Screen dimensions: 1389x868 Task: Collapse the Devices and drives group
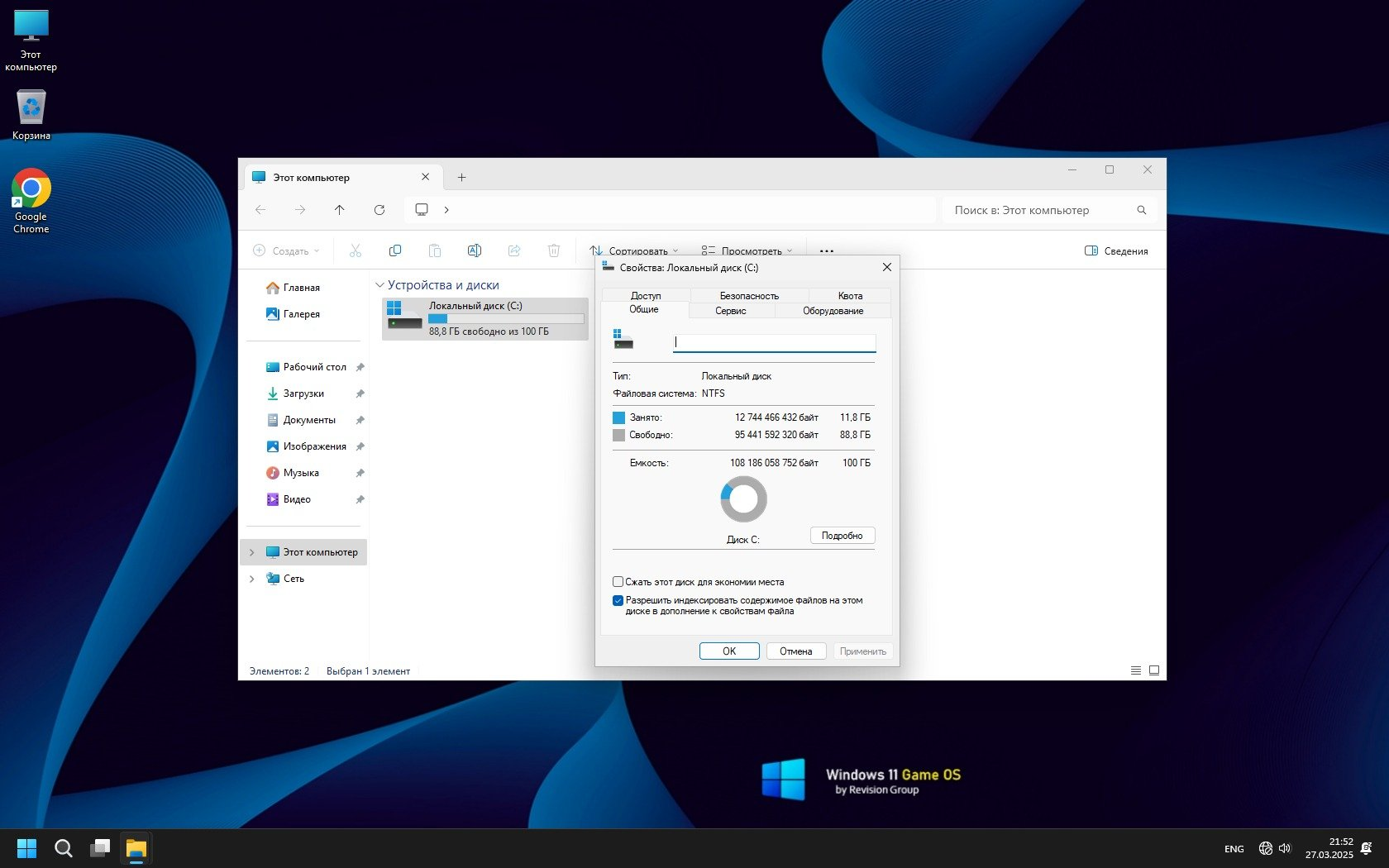pyautogui.click(x=379, y=285)
